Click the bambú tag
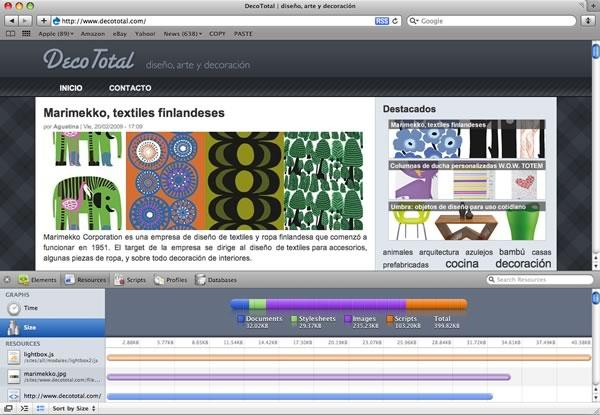The height and width of the screenshot is (415, 600). pyautogui.click(x=512, y=252)
